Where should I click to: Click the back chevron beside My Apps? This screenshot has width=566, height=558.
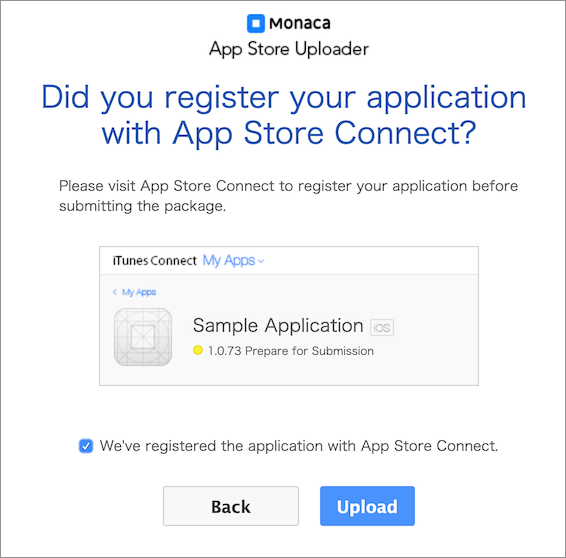point(115,292)
